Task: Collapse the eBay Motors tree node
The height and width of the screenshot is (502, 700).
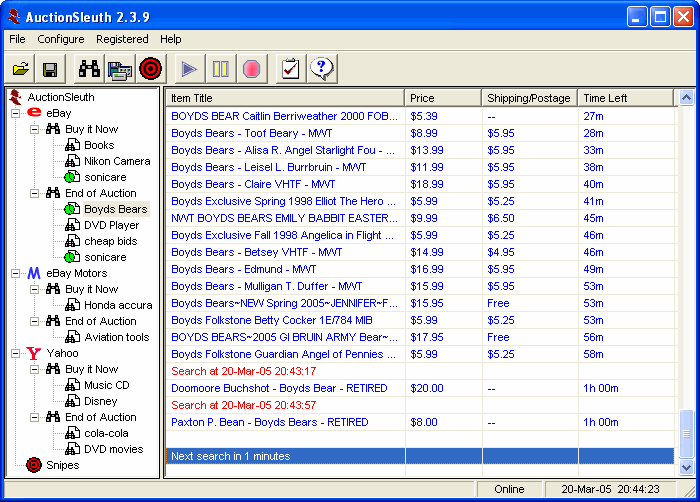Action: point(16,273)
